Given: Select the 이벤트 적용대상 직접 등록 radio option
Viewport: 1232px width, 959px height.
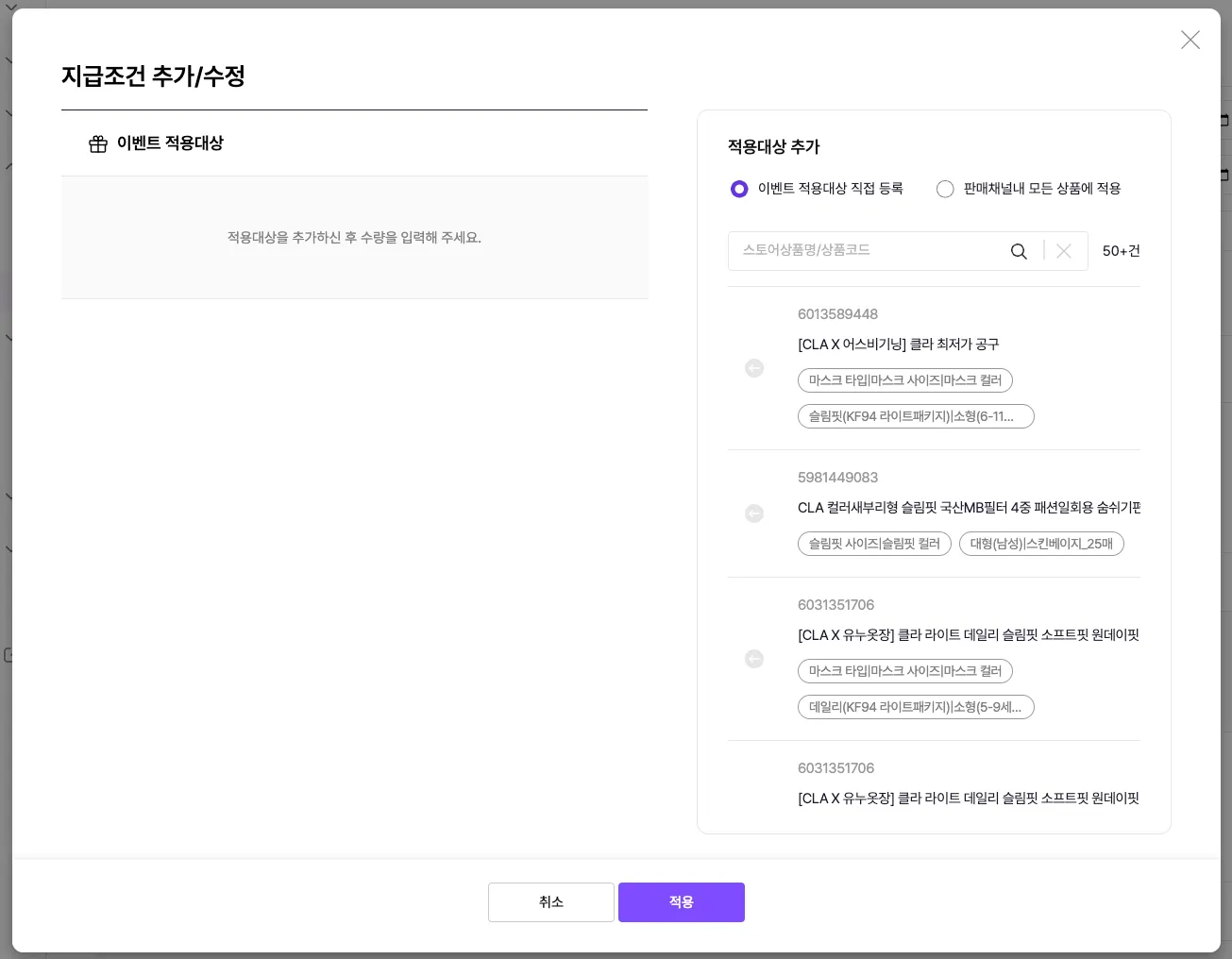Looking at the screenshot, I should click(x=739, y=189).
